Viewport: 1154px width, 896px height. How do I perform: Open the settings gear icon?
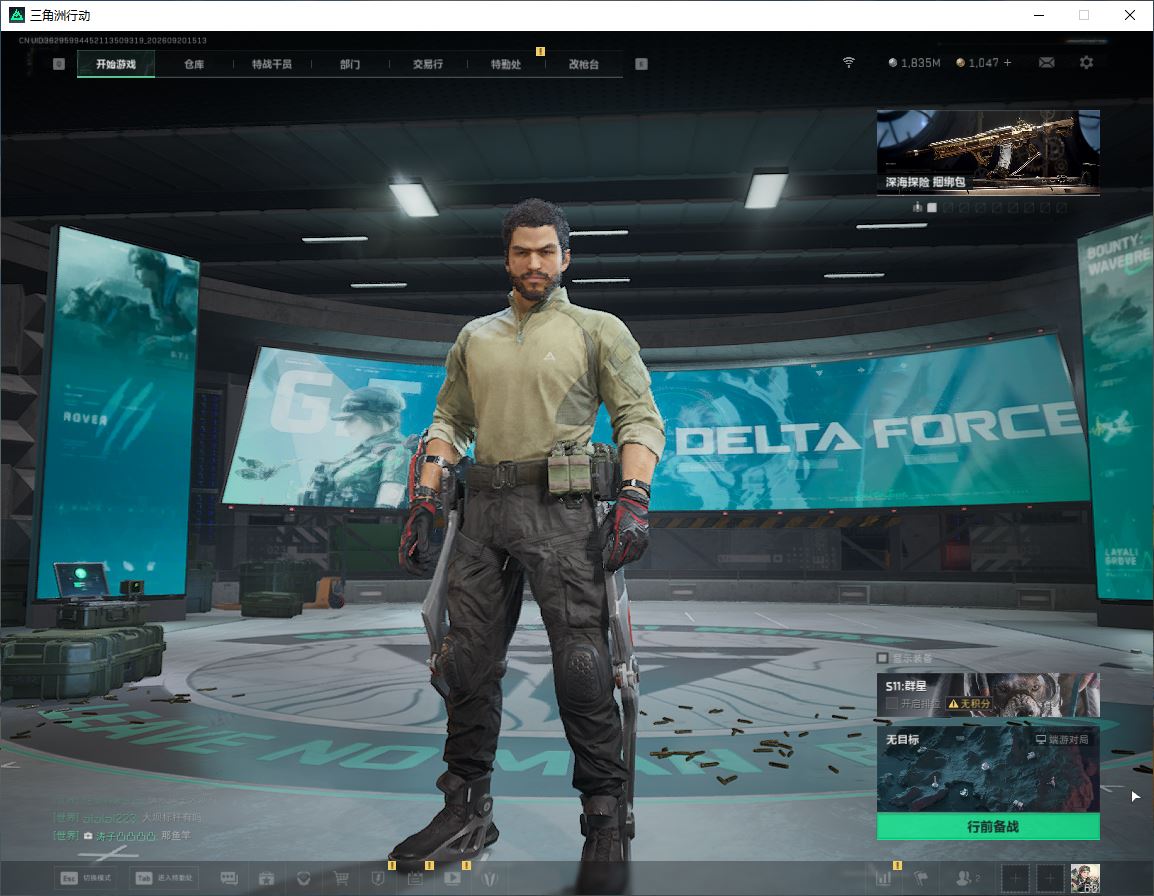click(1086, 63)
